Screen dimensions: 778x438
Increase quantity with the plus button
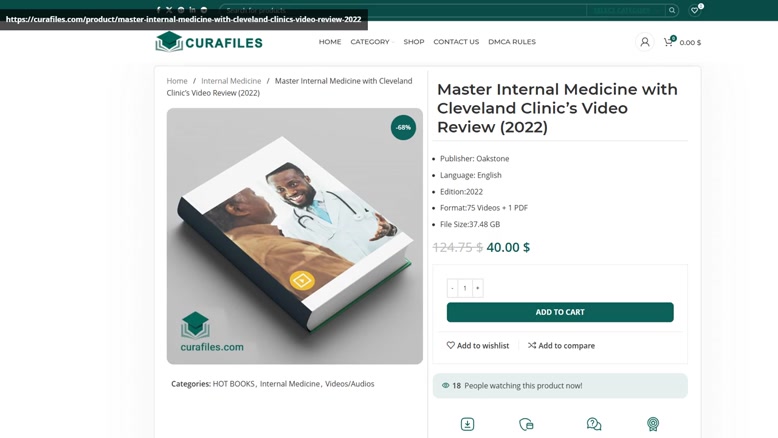pyautogui.click(x=478, y=288)
